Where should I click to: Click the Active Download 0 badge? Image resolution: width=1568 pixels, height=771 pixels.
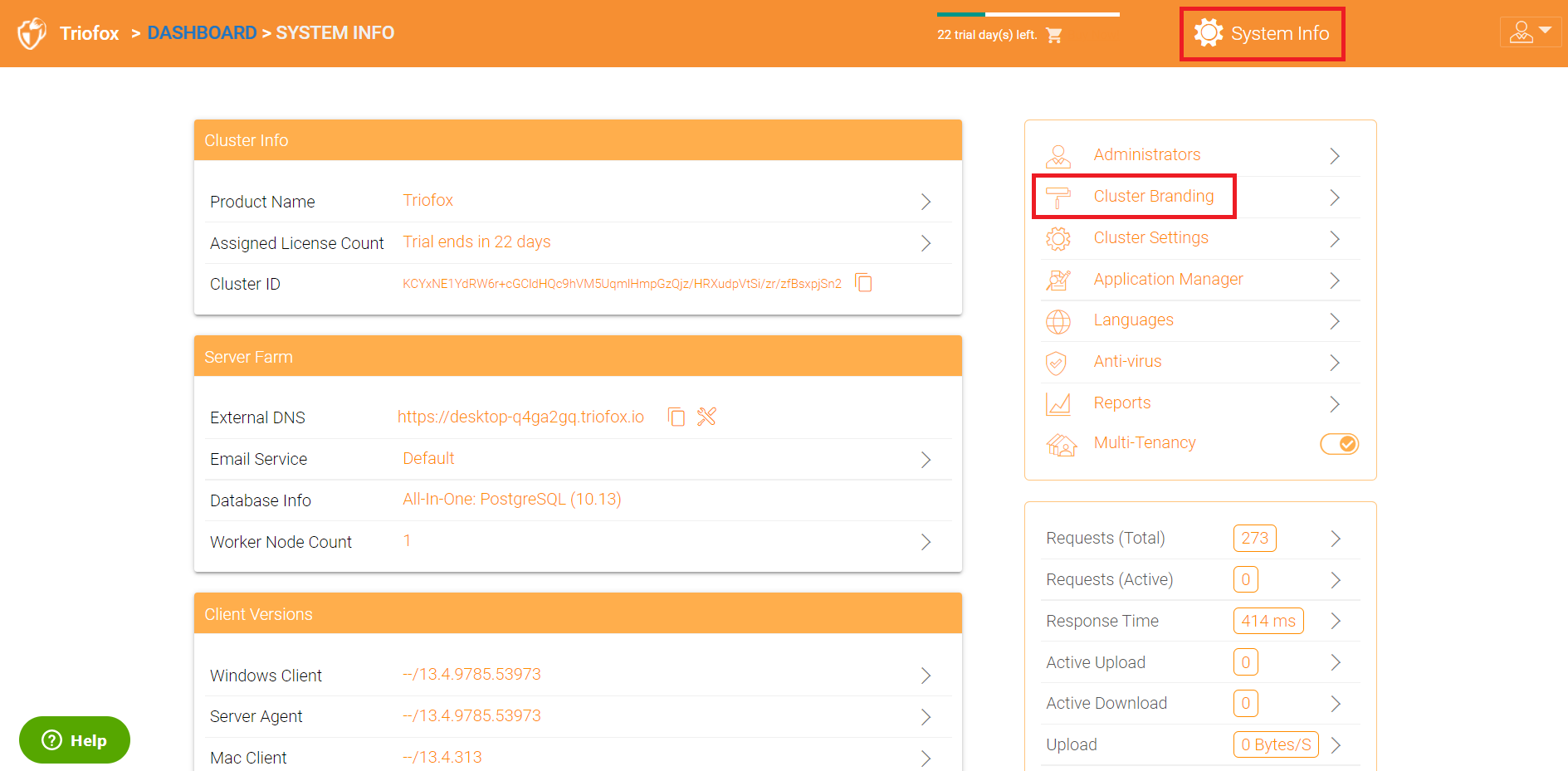tap(1245, 703)
